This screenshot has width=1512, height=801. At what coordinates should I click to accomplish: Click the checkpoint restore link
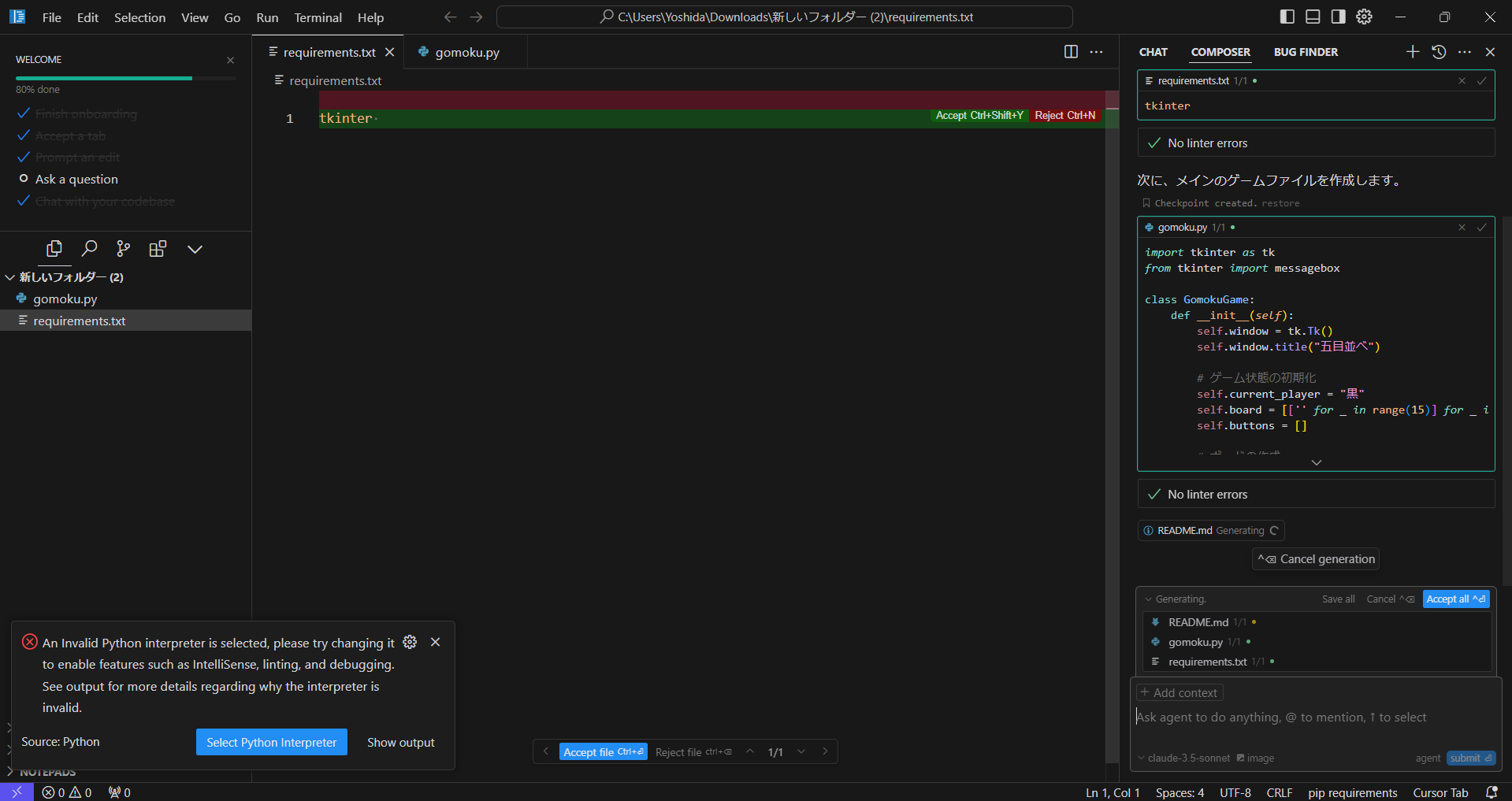1280,203
